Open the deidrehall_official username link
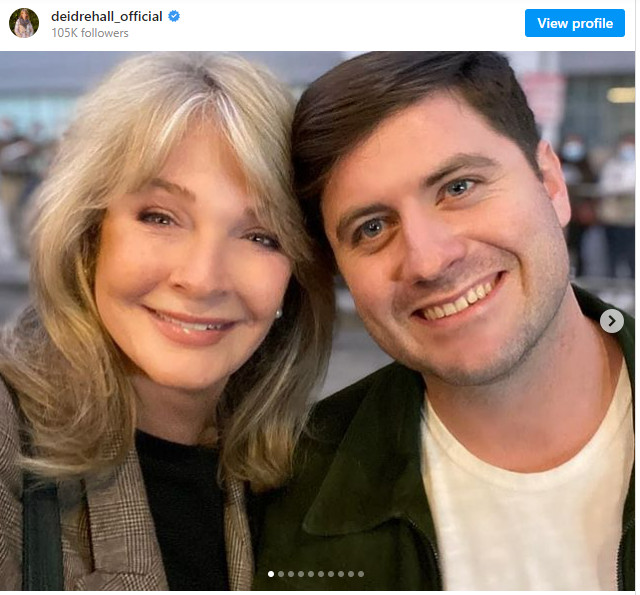640x595 pixels. [106, 17]
